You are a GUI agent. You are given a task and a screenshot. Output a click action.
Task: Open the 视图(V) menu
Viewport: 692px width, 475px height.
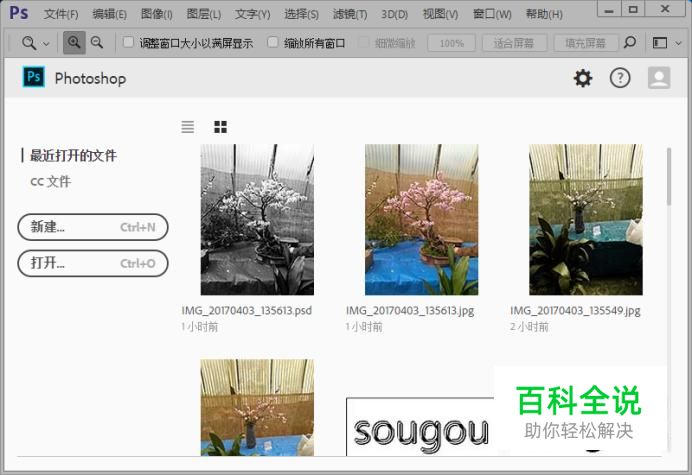(x=440, y=14)
